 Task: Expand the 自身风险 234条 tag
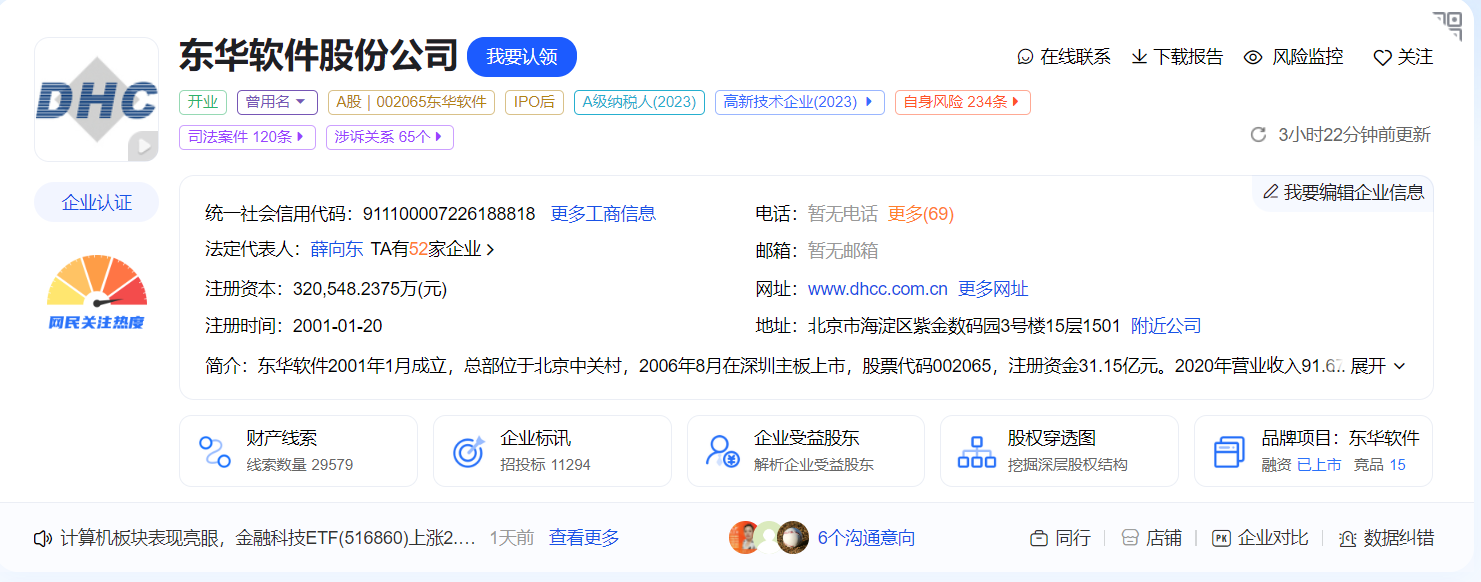pyautogui.click(x=962, y=102)
